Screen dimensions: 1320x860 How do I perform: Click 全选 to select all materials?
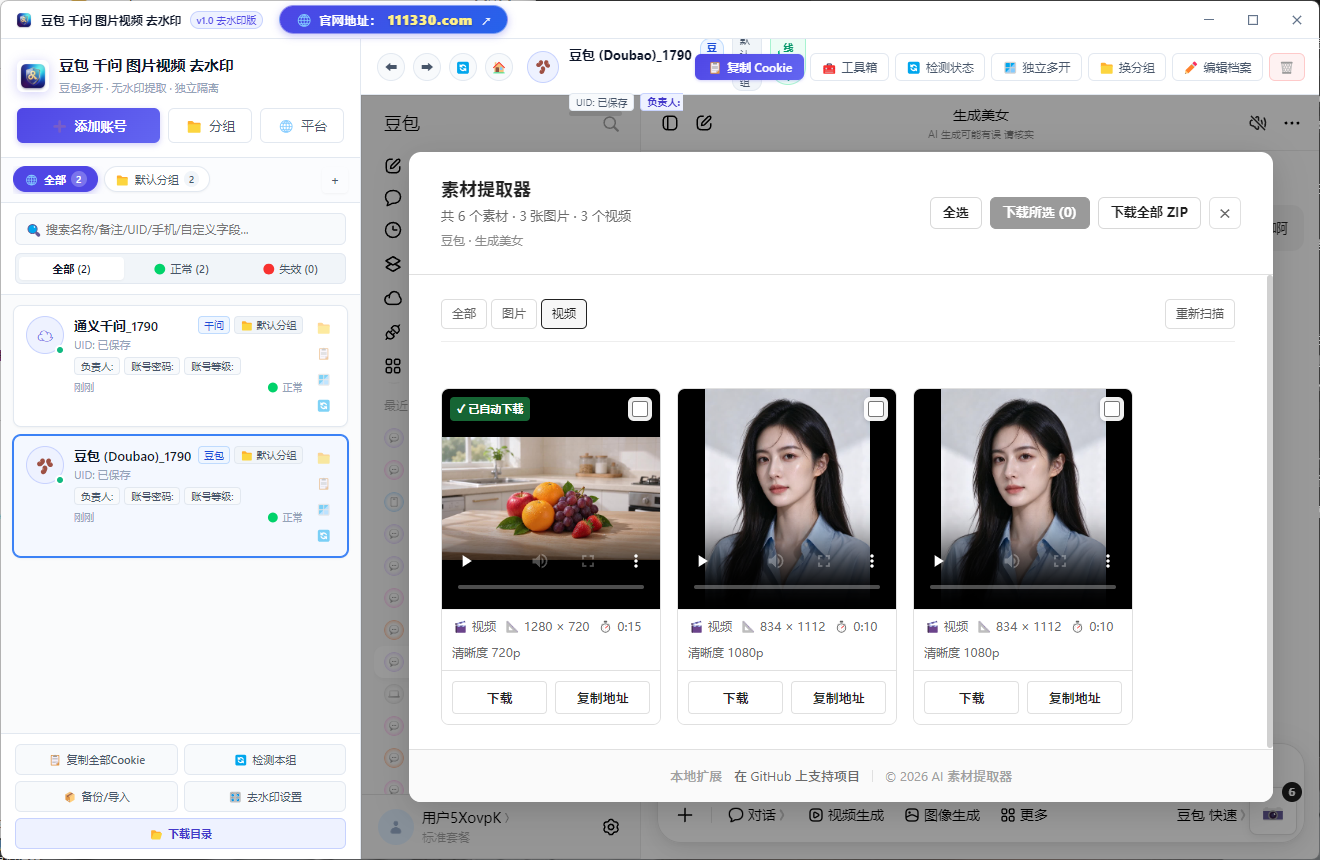point(956,212)
